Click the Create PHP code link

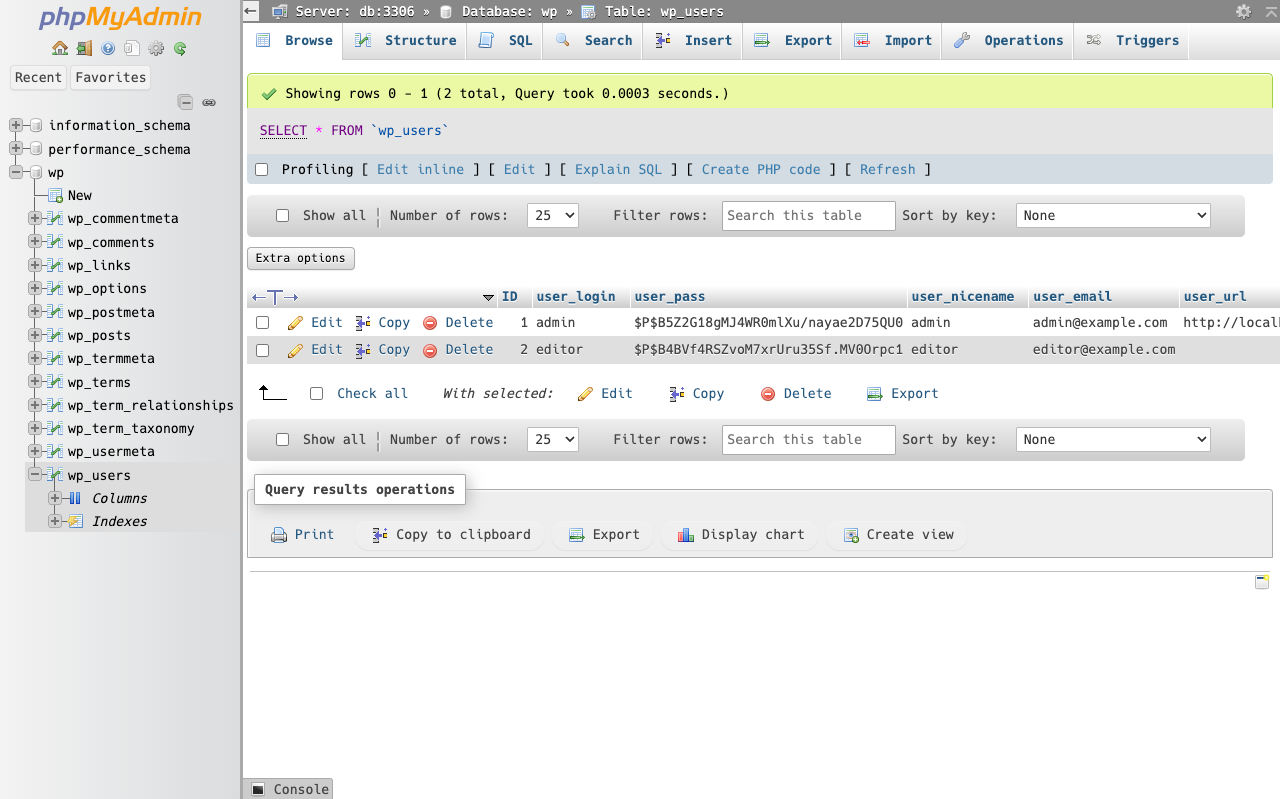(761, 170)
